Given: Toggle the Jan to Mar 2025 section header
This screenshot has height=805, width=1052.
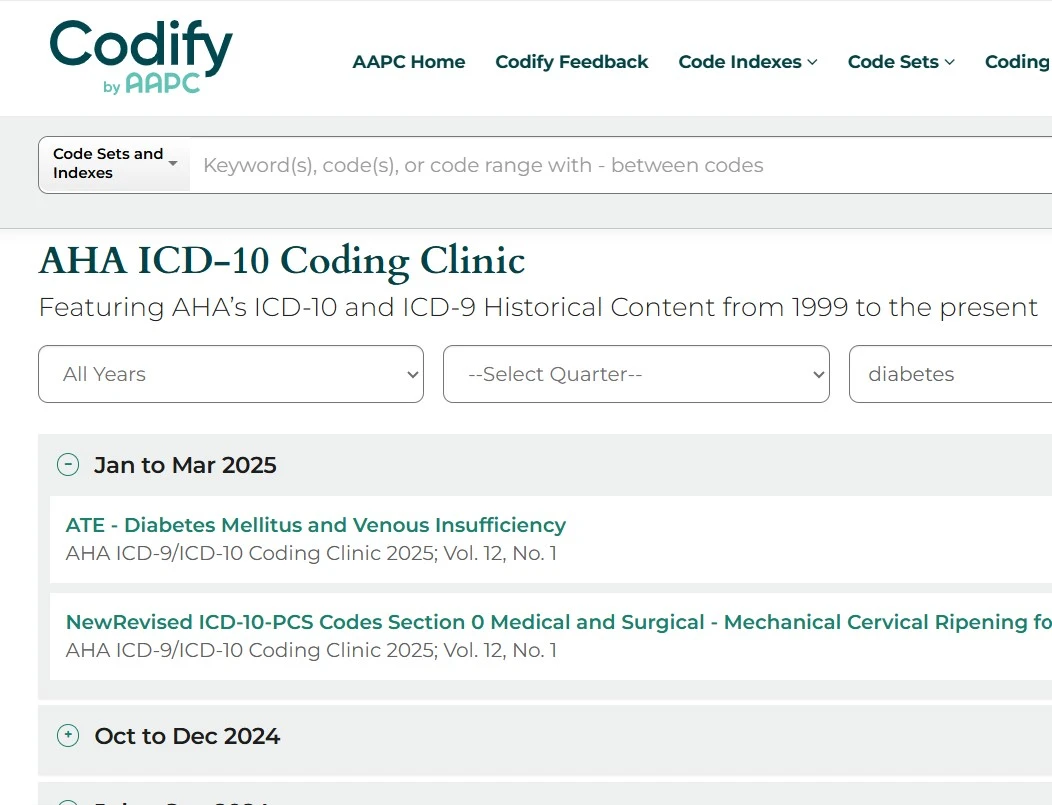Looking at the screenshot, I should tap(185, 465).
